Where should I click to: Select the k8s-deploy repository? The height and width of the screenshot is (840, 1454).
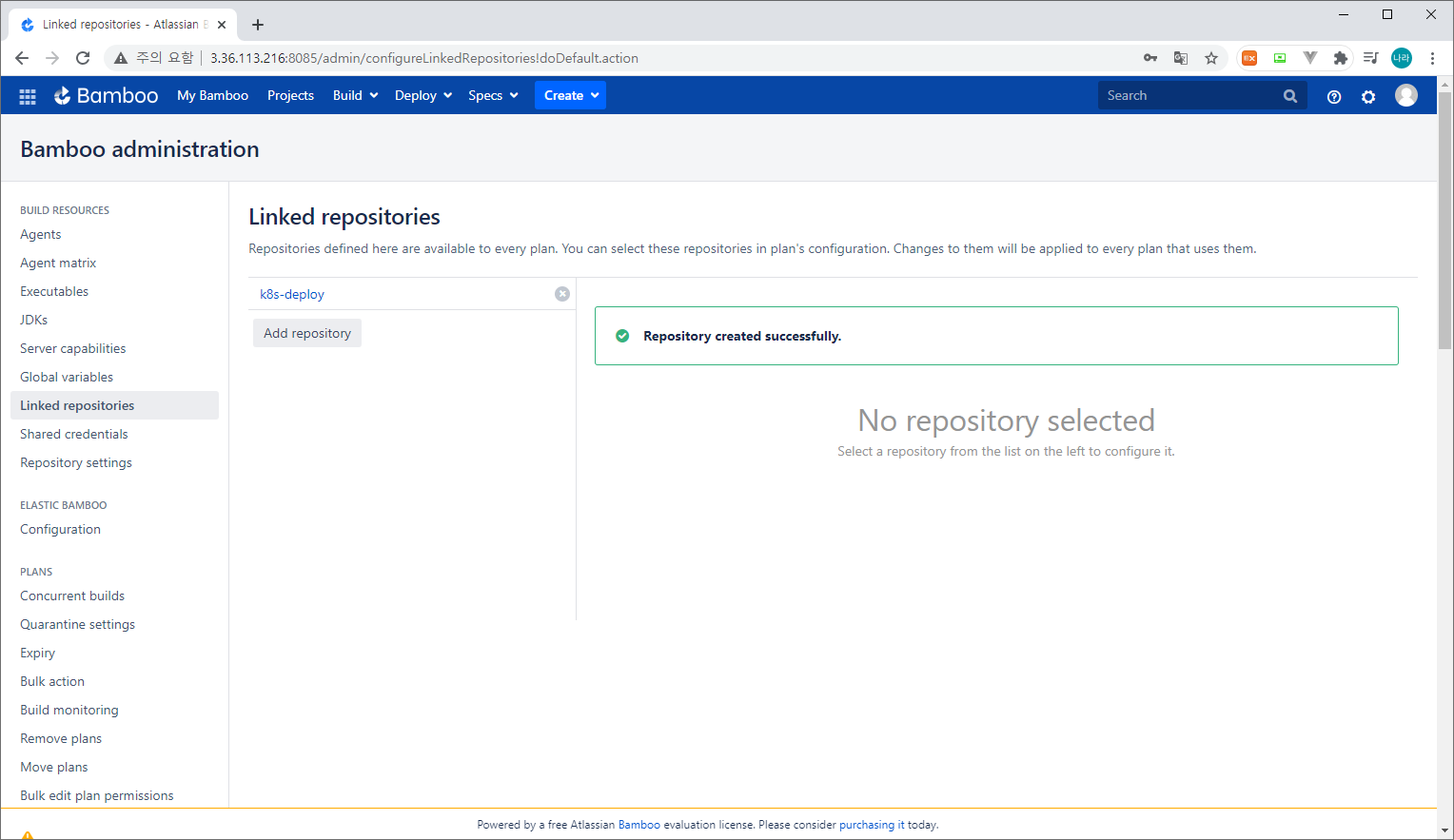[x=292, y=294]
